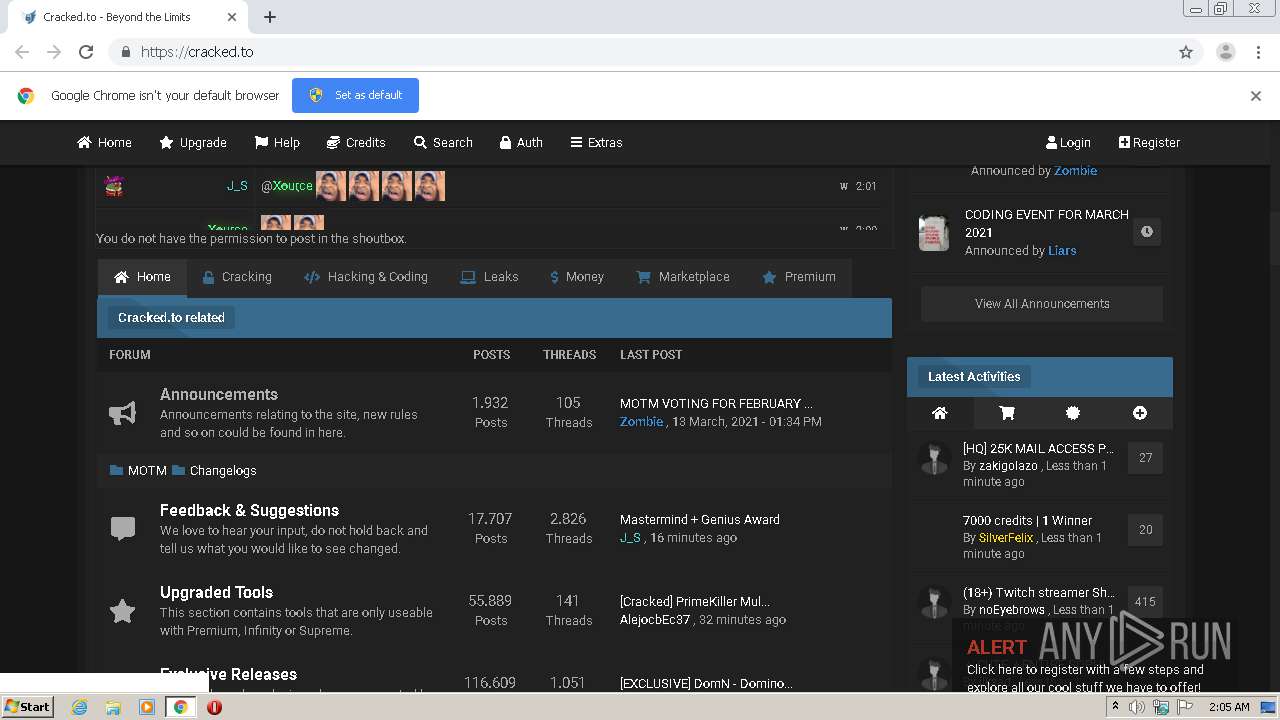The width and height of the screenshot is (1280, 720).
Task: Open Mastermind + Genius Award last post
Action: pos(700,519)
